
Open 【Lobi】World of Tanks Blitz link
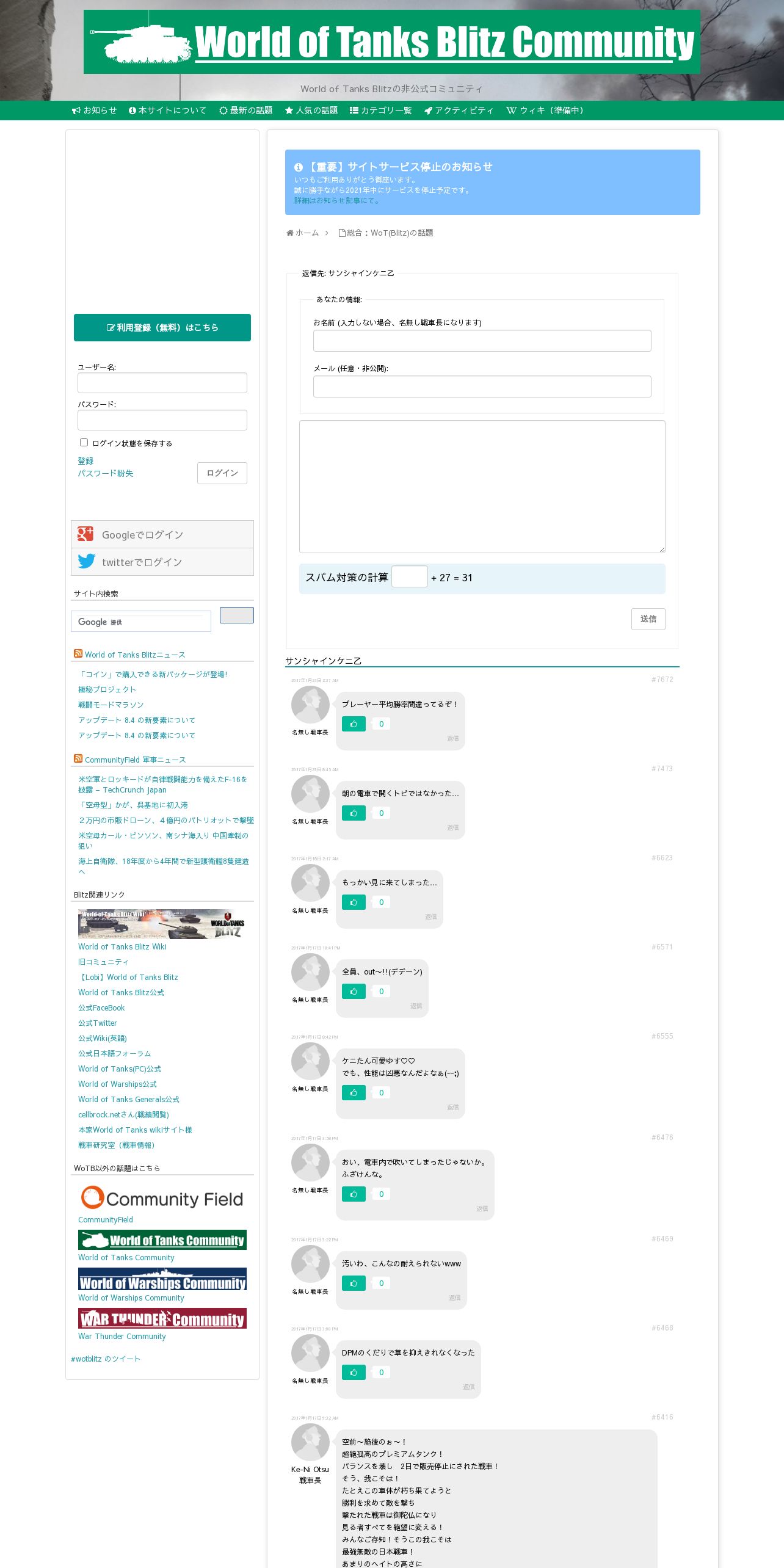click(128, 977)
